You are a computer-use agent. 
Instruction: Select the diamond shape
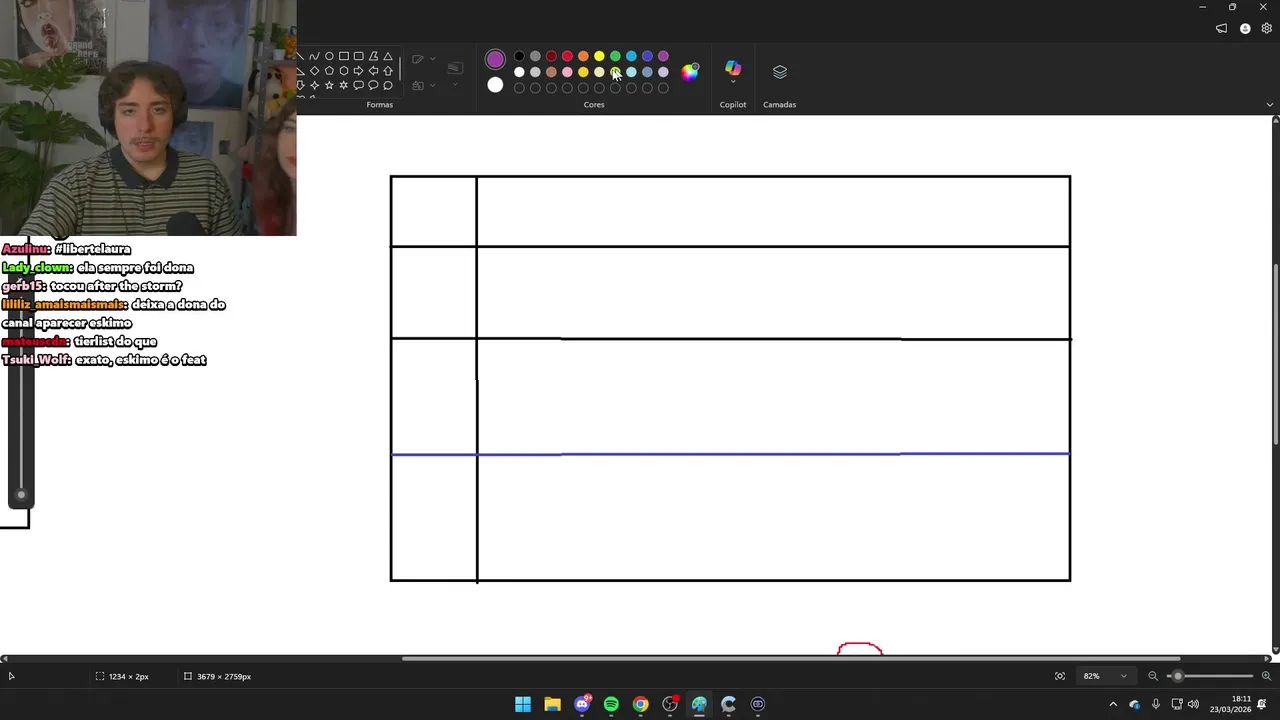314,71
